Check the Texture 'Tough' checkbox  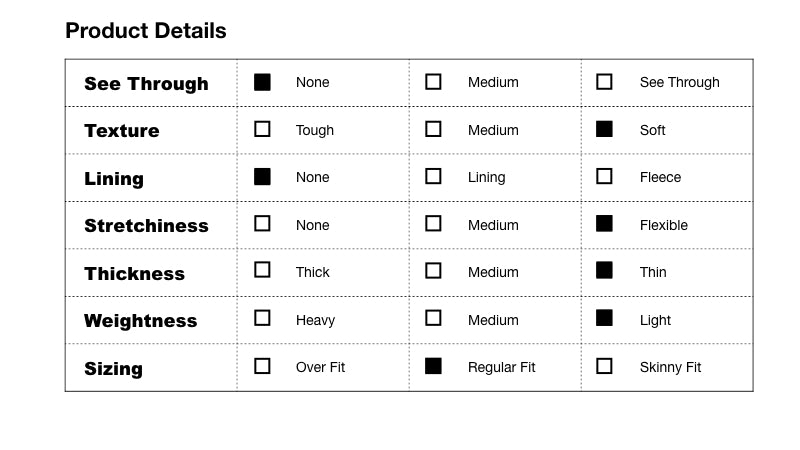click(x=262, y=129)
